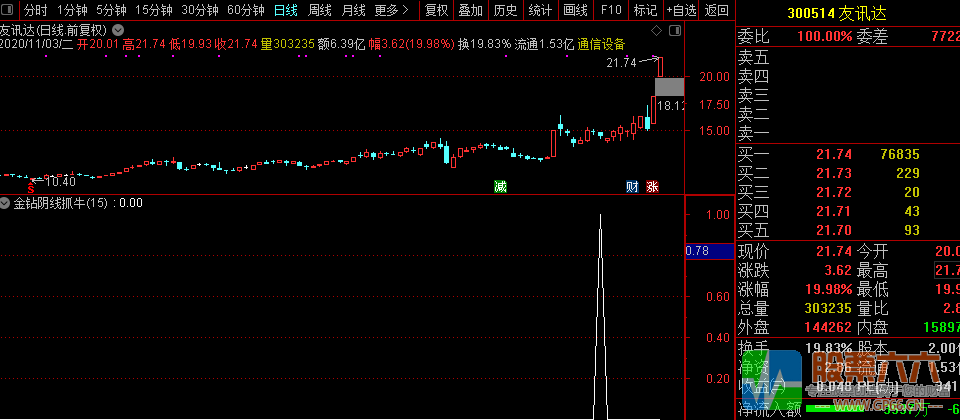Click the date 2020/11/03/二
960x420 pixels.
click(37, 43)
